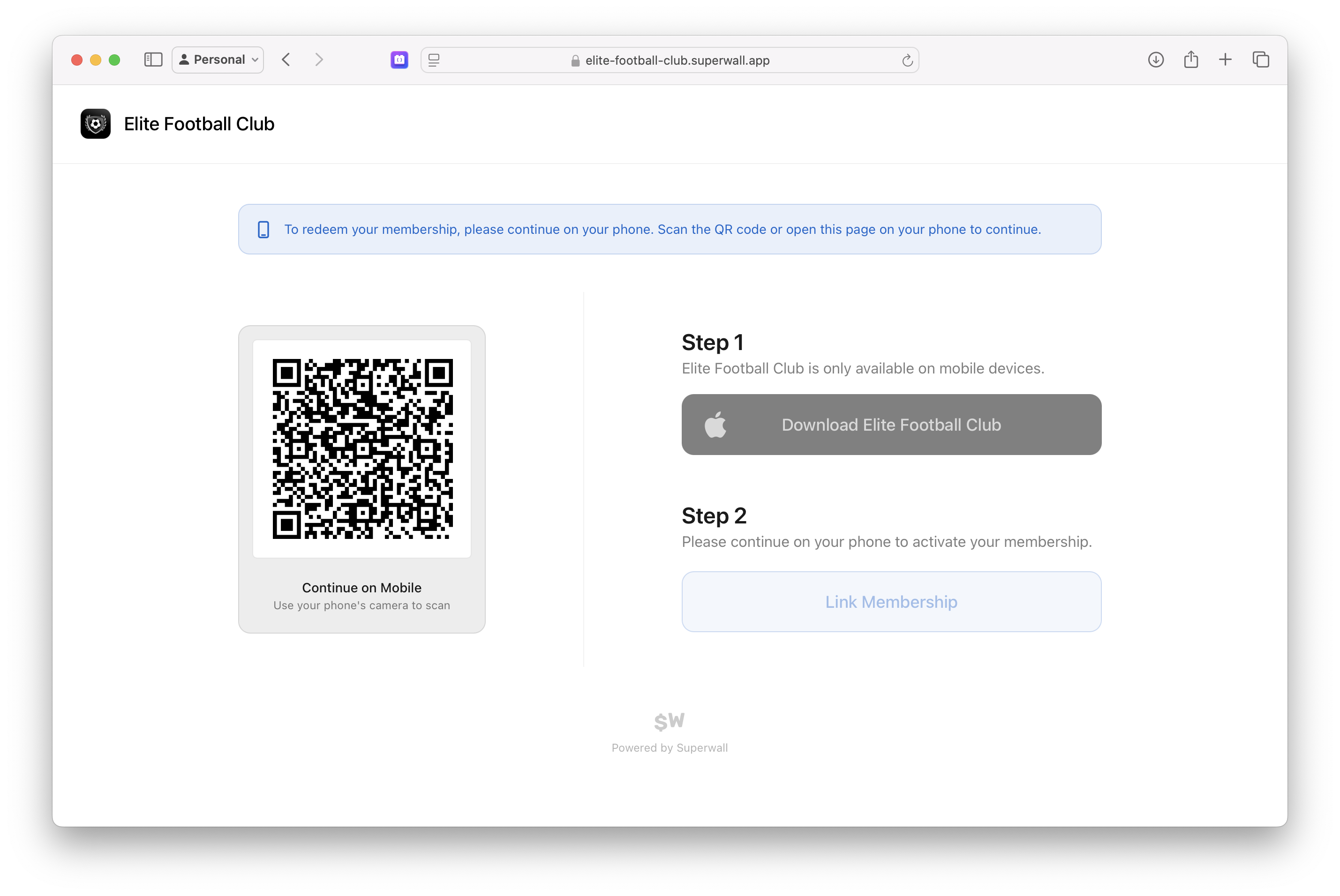Click the Powered by Superwall link
1340x896 pixels.
click(x=670, y=748)
